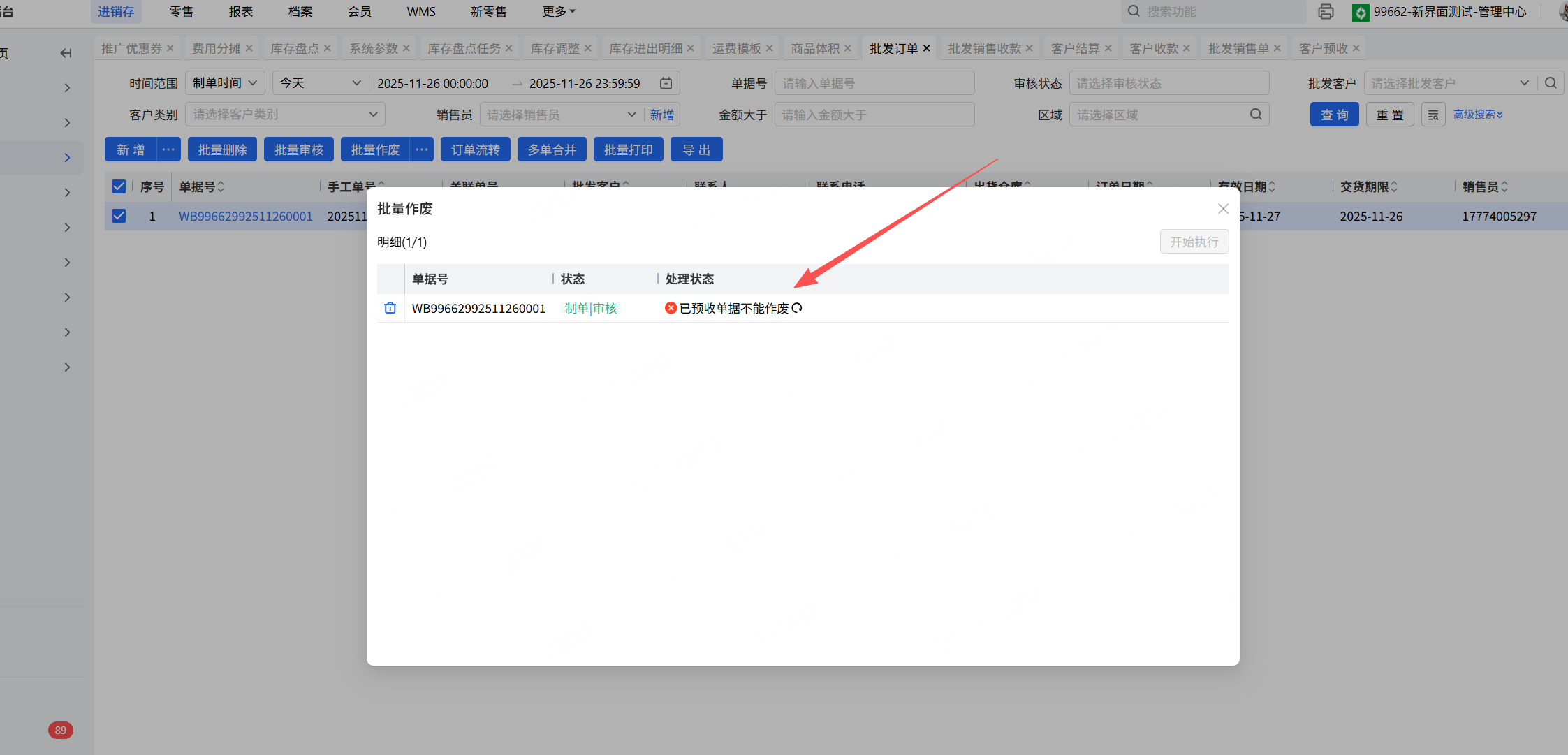Uncheck the checkbox for row 1
1568x755 pixels.
(119, 216)
